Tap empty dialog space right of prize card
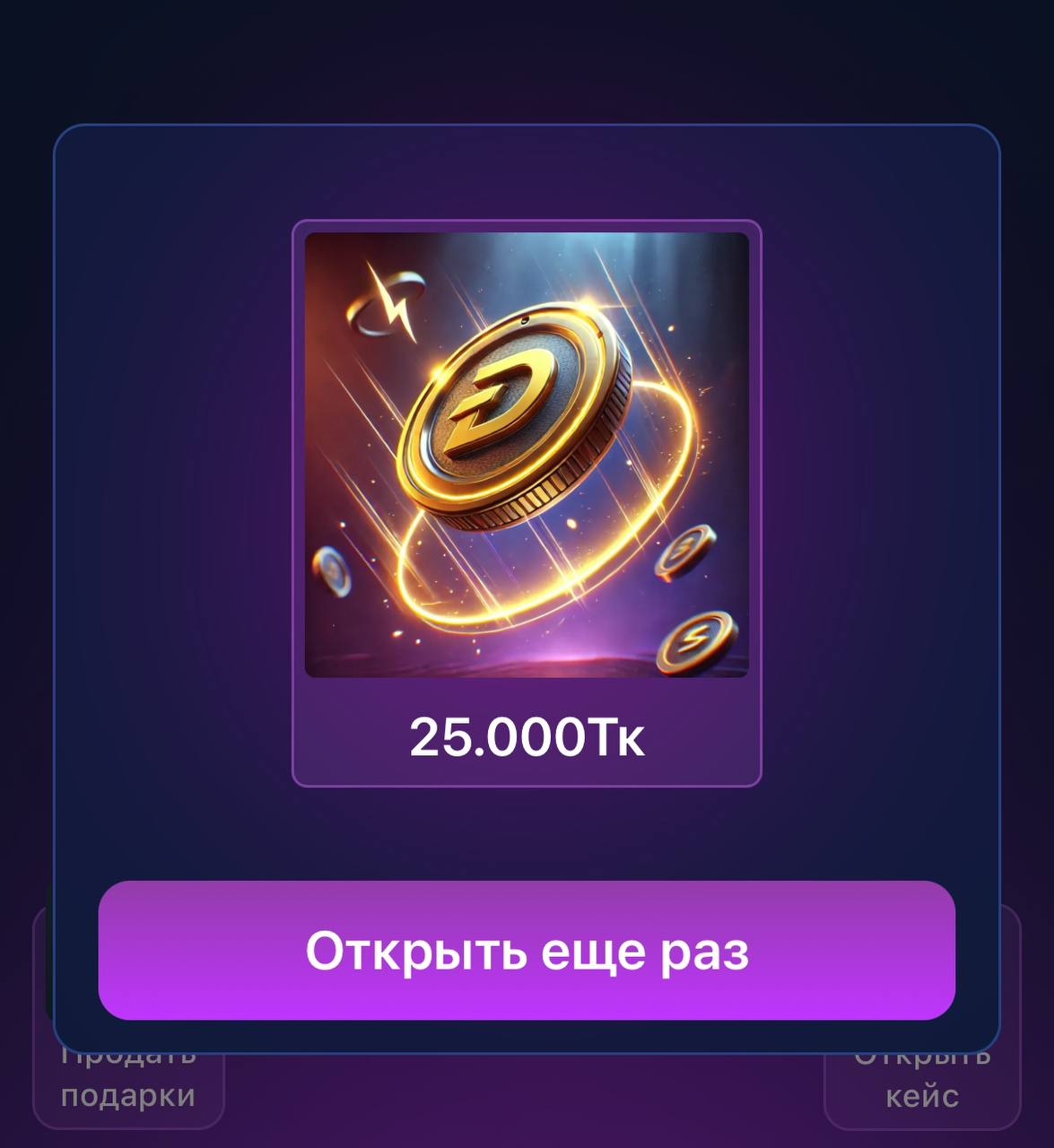Screen dimensions: 1054x1148 [880, 502]
